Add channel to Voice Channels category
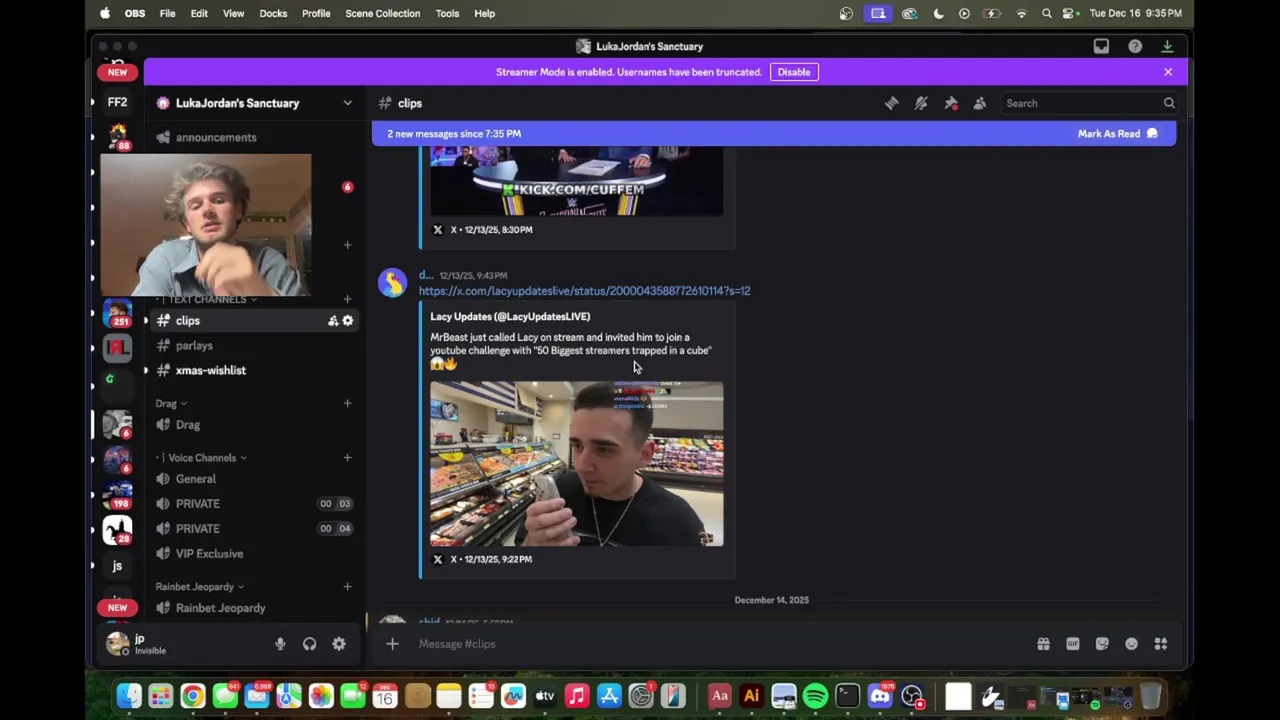 coord(347,457)
